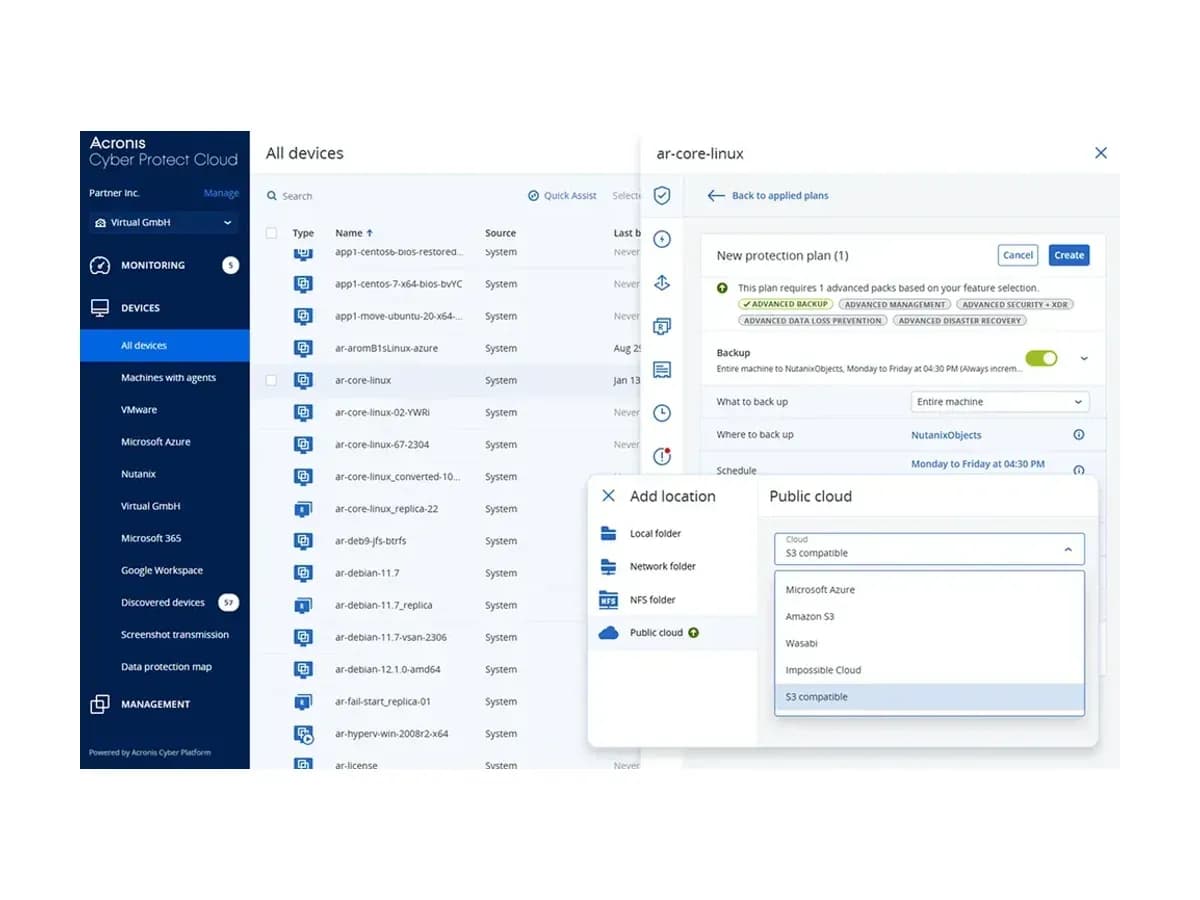Click the Virtual GmbH tenant icon

100,223
